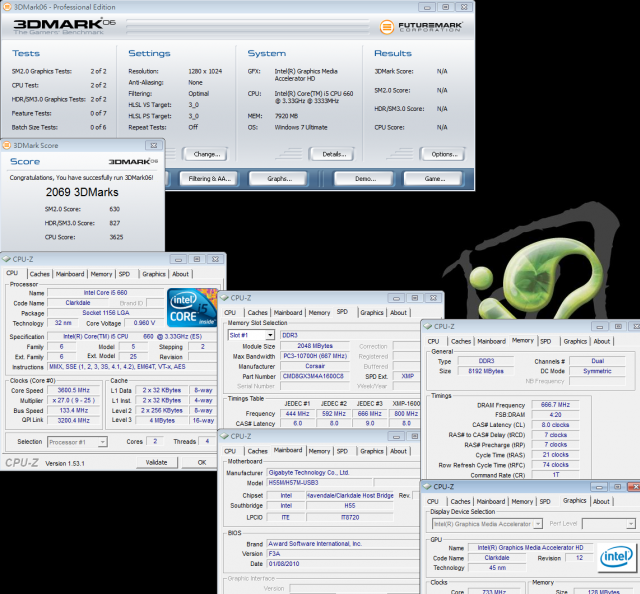This screenshot has width=640, height=594.
Task: Click the Game... button
Action: 435,179
